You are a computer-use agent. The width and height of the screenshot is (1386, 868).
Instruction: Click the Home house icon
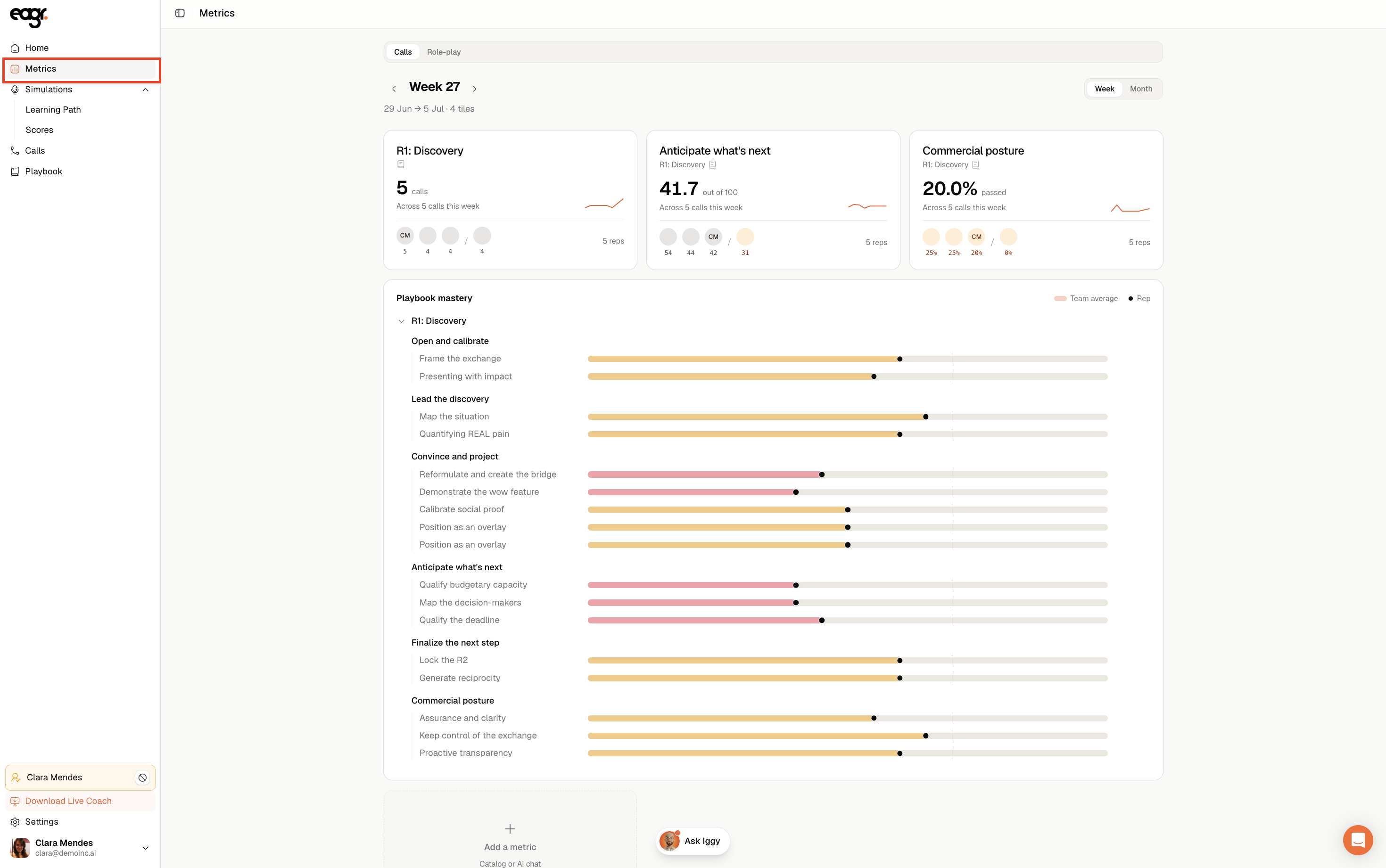(15, 48)
